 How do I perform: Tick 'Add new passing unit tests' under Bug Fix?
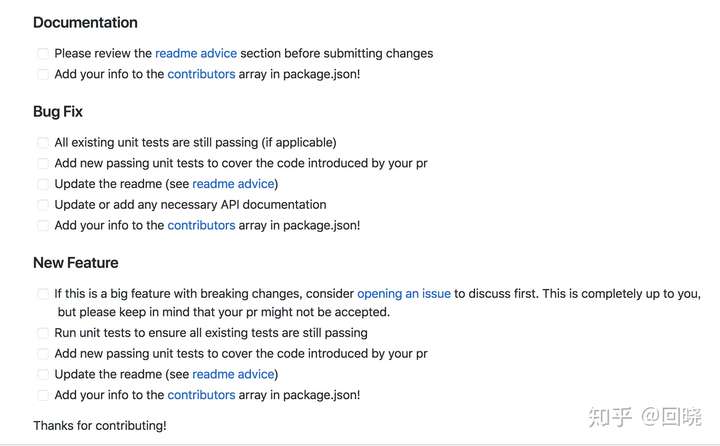(43, 164)
